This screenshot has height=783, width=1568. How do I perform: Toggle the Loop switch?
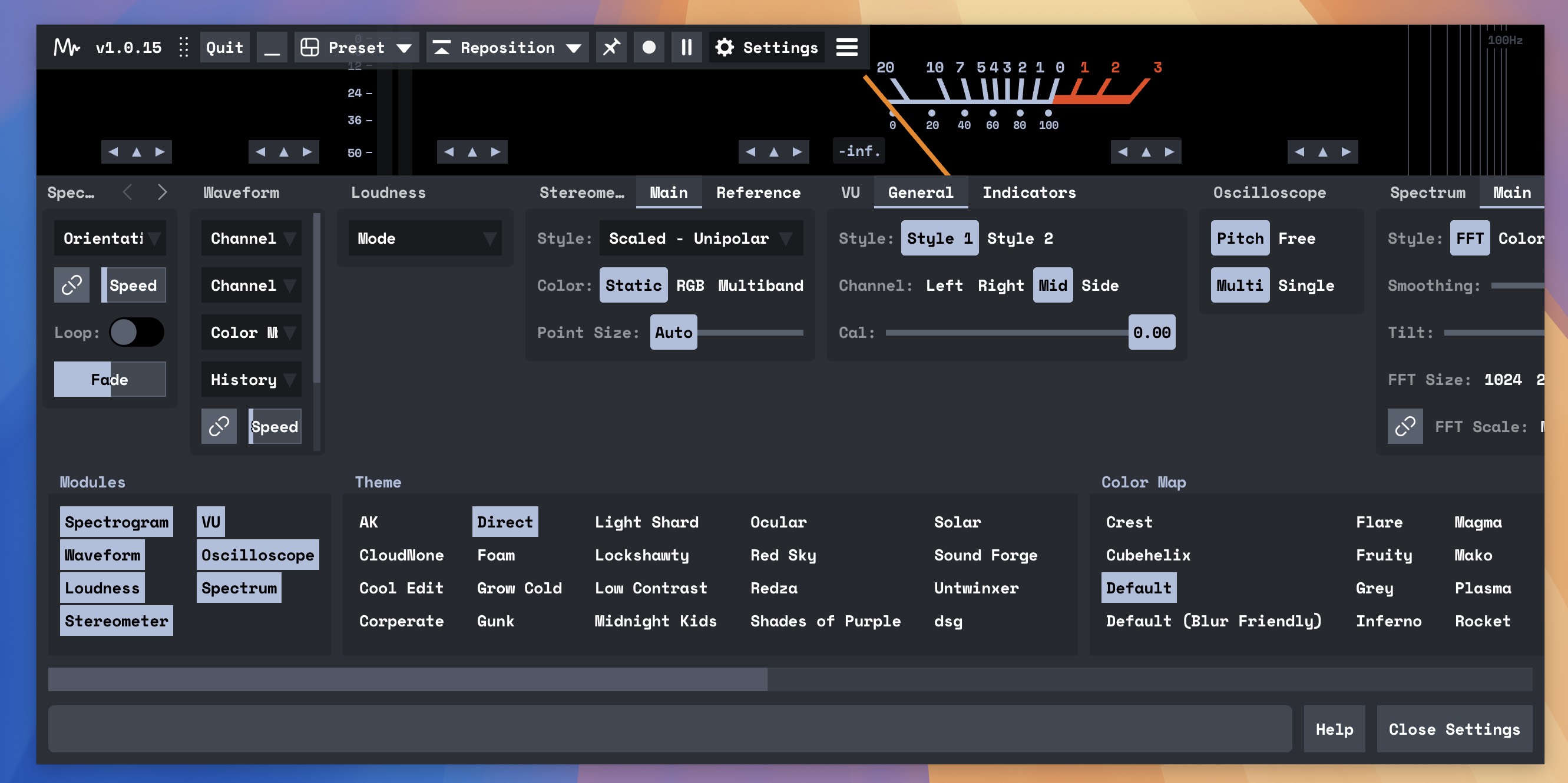136,332
